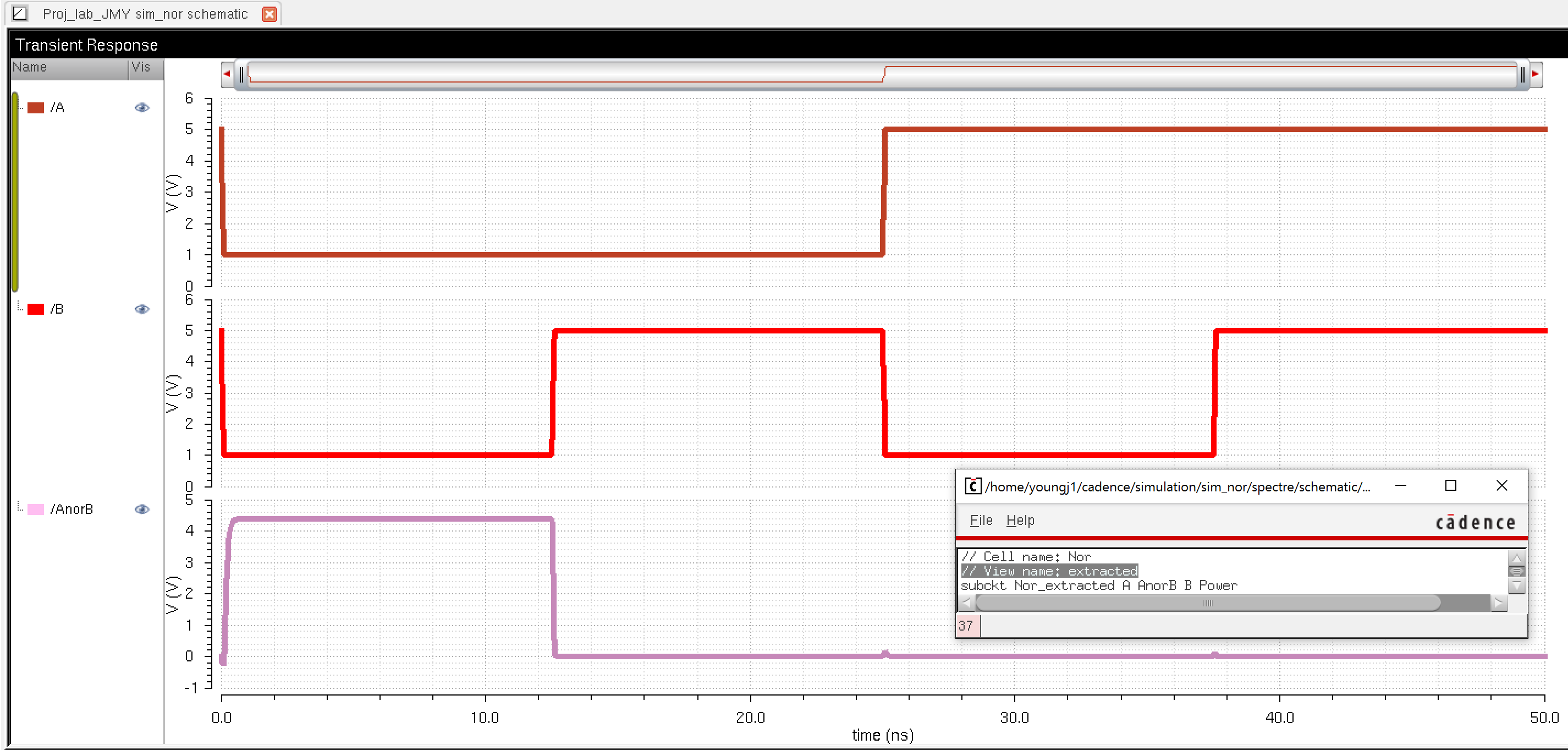
Task: Click the /A dark red color swatch
Action: pos(36,108)
